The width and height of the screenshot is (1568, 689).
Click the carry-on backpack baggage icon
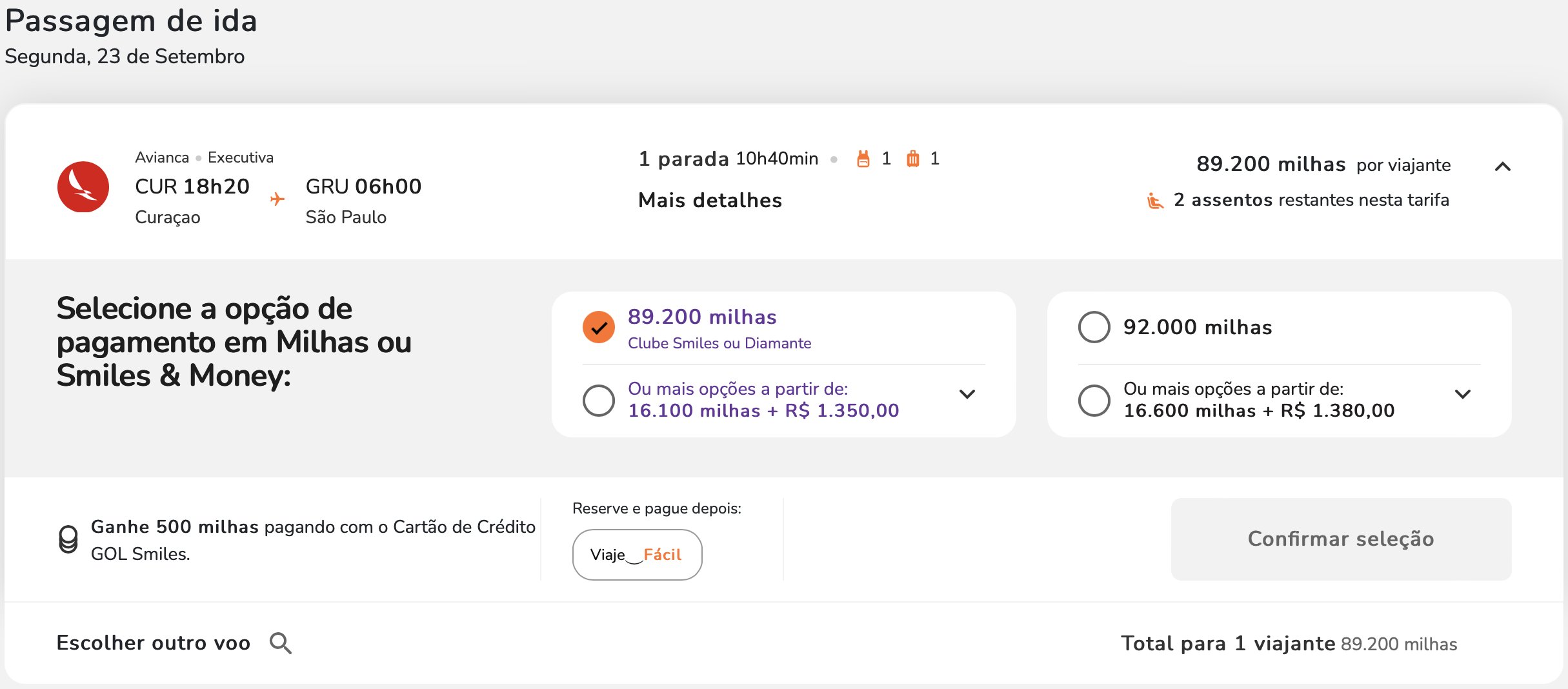pyautogui.click(x=863, y=159)
